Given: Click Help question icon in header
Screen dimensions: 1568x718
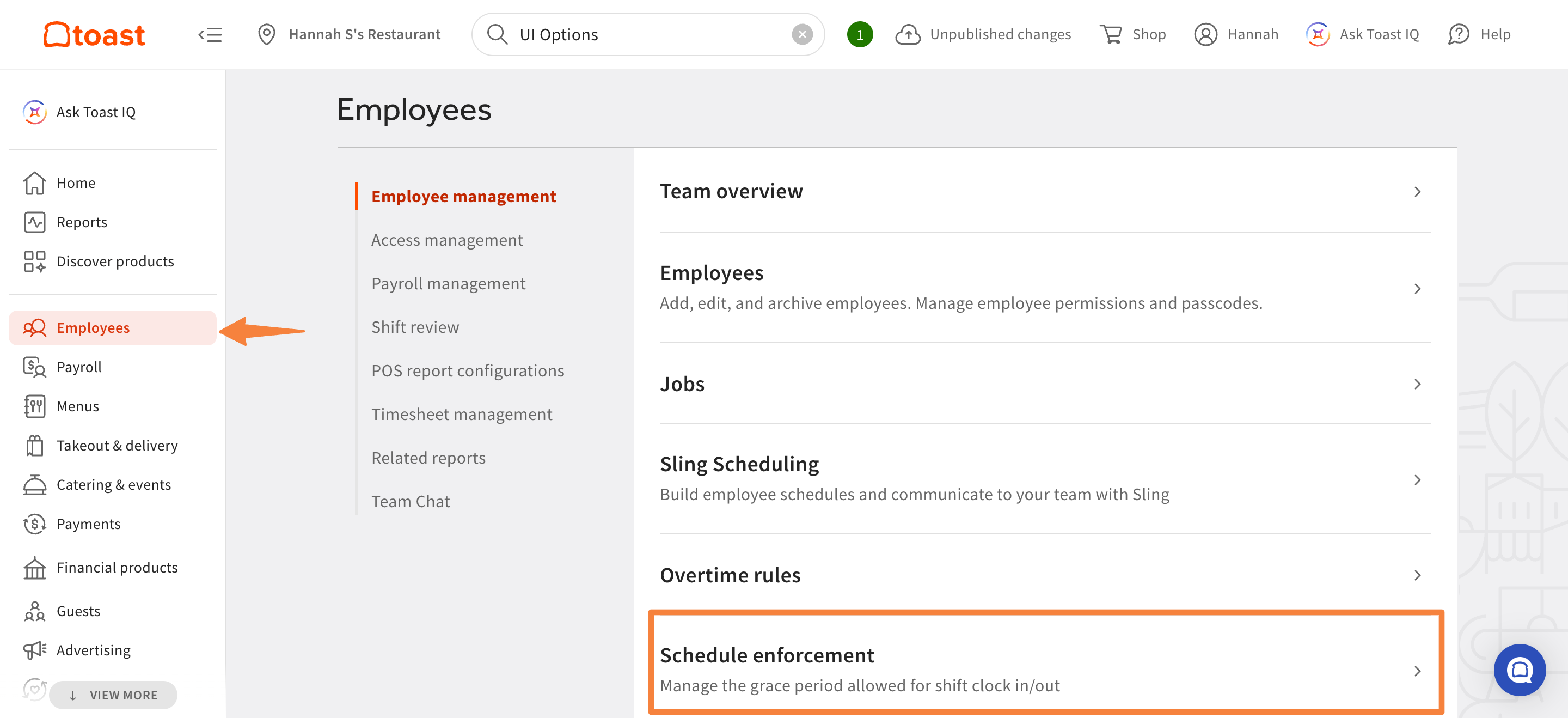Looking at the screenshot, I should [1459, 35].
